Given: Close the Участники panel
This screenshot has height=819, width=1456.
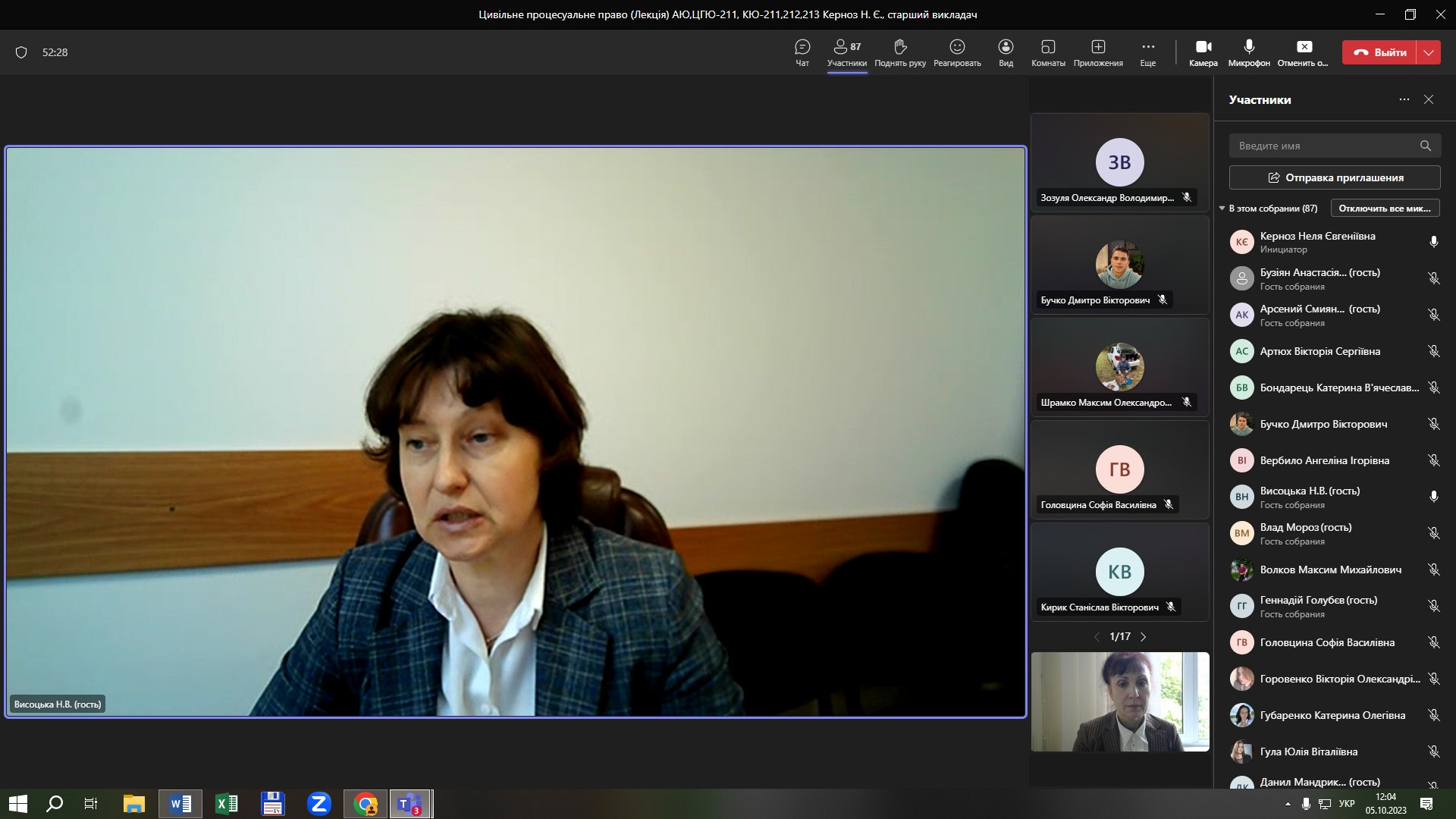Looking at the screenshot, I should click(x=1429, y=99).
